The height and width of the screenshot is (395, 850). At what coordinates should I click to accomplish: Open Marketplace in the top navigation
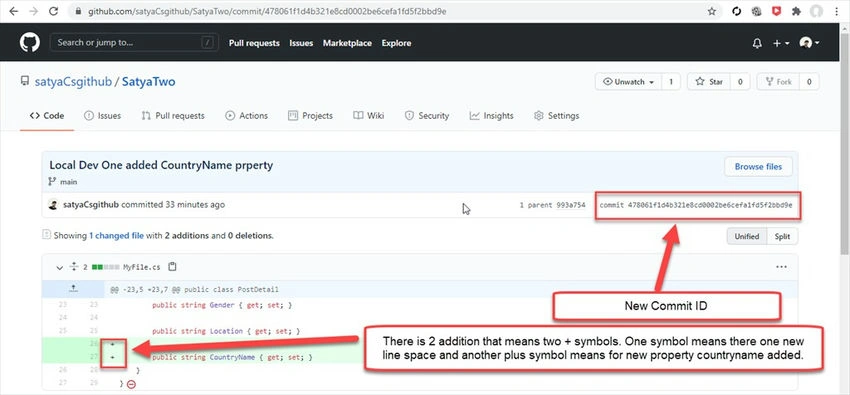347,43
